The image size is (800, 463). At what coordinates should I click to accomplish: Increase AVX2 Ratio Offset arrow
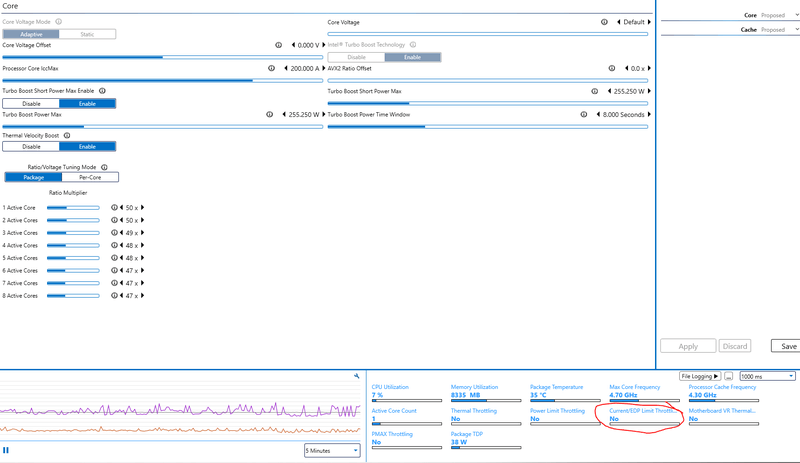pyautogui.click(x=649, y=68)
